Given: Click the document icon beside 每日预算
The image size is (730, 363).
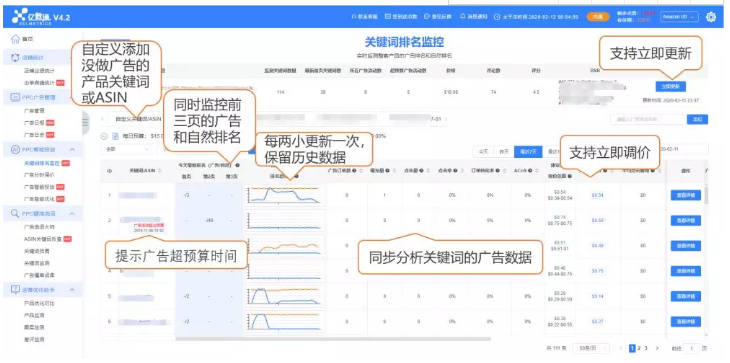Looking at the screenshot, I should [x=115, y=136].
